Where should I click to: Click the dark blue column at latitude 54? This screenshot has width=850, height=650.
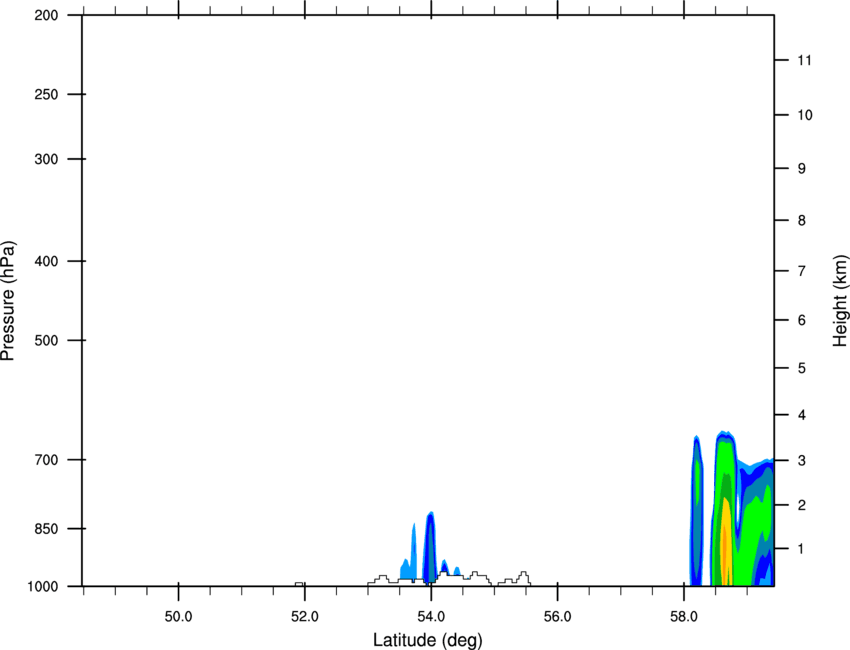[x=430, y=548]
